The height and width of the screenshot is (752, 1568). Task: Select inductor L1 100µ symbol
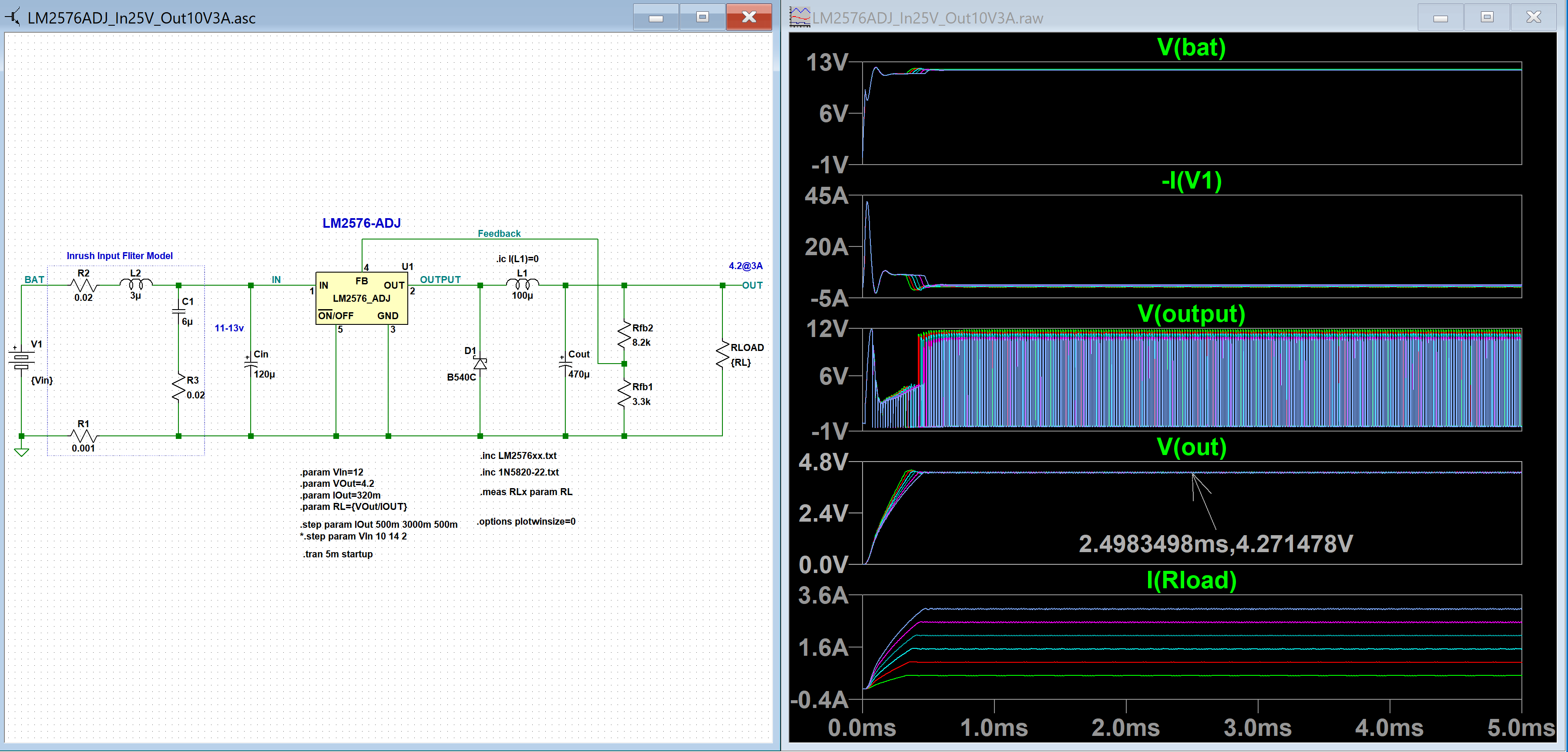pos(522,284)
